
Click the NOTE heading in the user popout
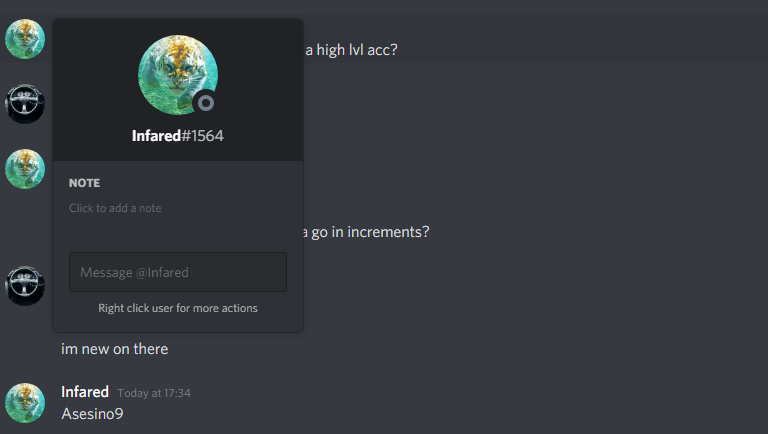84,183
